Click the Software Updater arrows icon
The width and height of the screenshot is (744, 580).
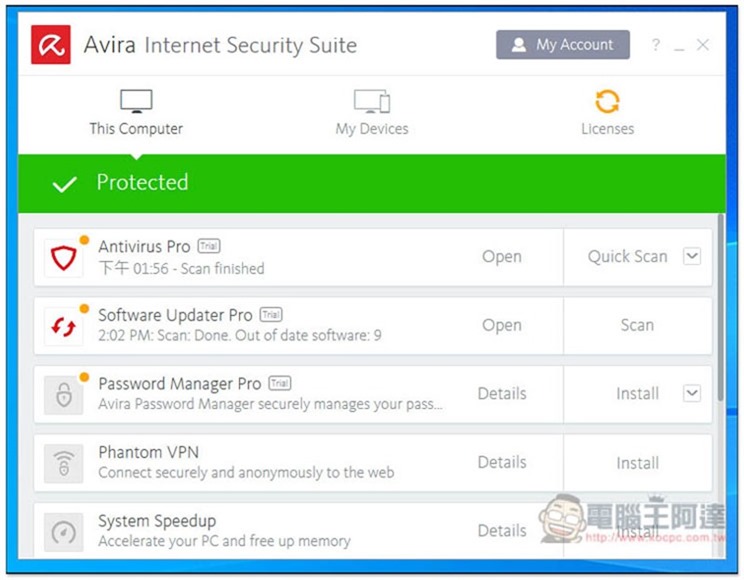[x=64, y=327]
